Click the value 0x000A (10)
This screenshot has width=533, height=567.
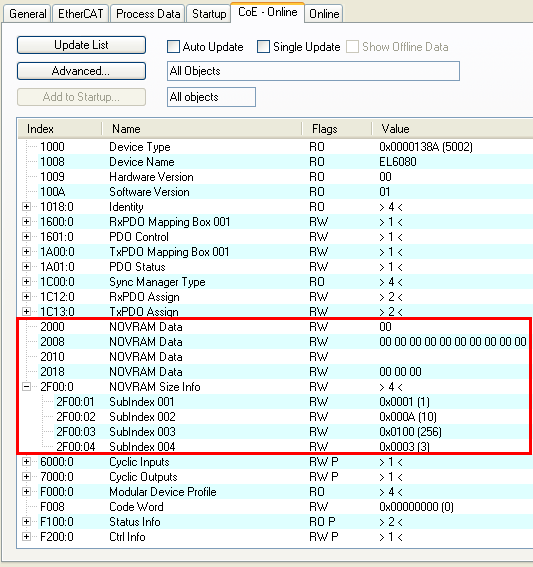(x=408, y=417)
